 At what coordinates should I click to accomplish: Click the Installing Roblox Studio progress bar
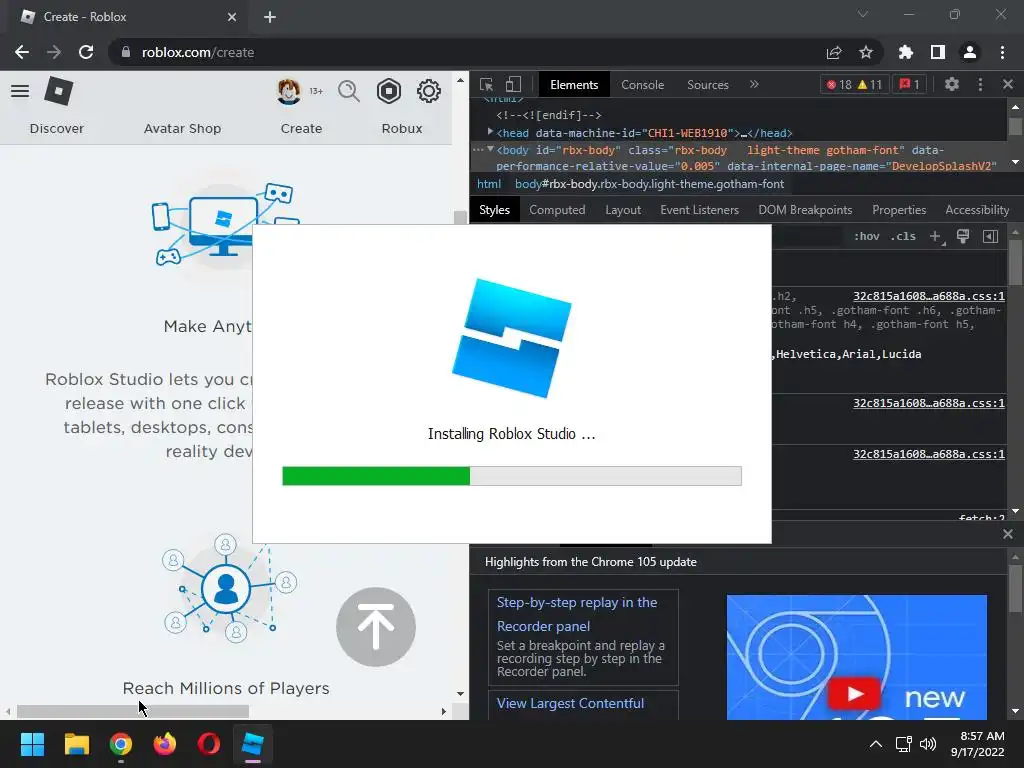tap(511, 476)
